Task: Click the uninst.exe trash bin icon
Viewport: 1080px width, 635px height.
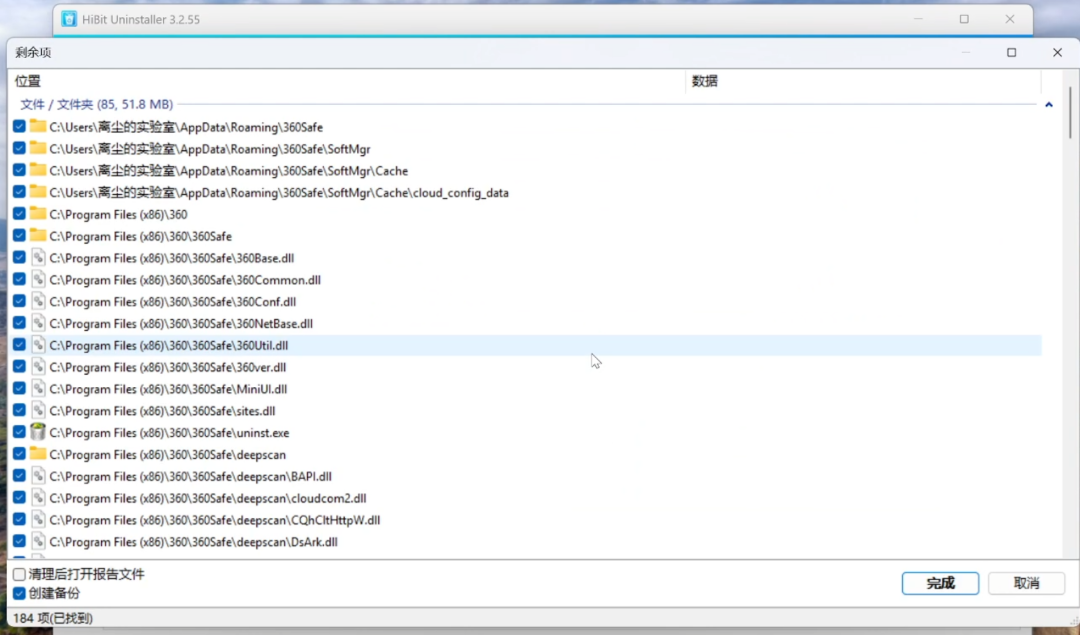Action: coord(38,432)
